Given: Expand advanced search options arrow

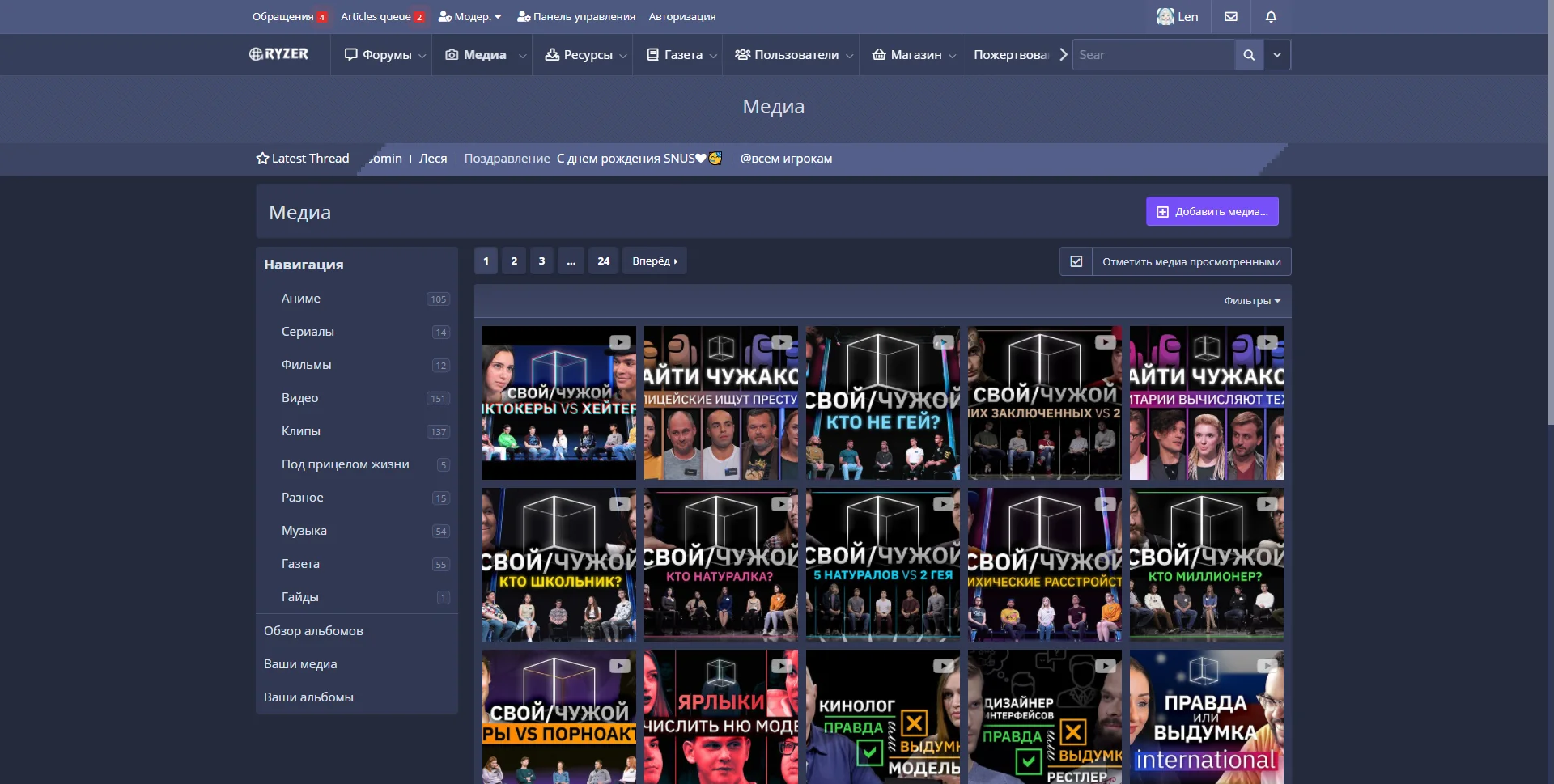Looking at the screenshot, I should 1276,55.
